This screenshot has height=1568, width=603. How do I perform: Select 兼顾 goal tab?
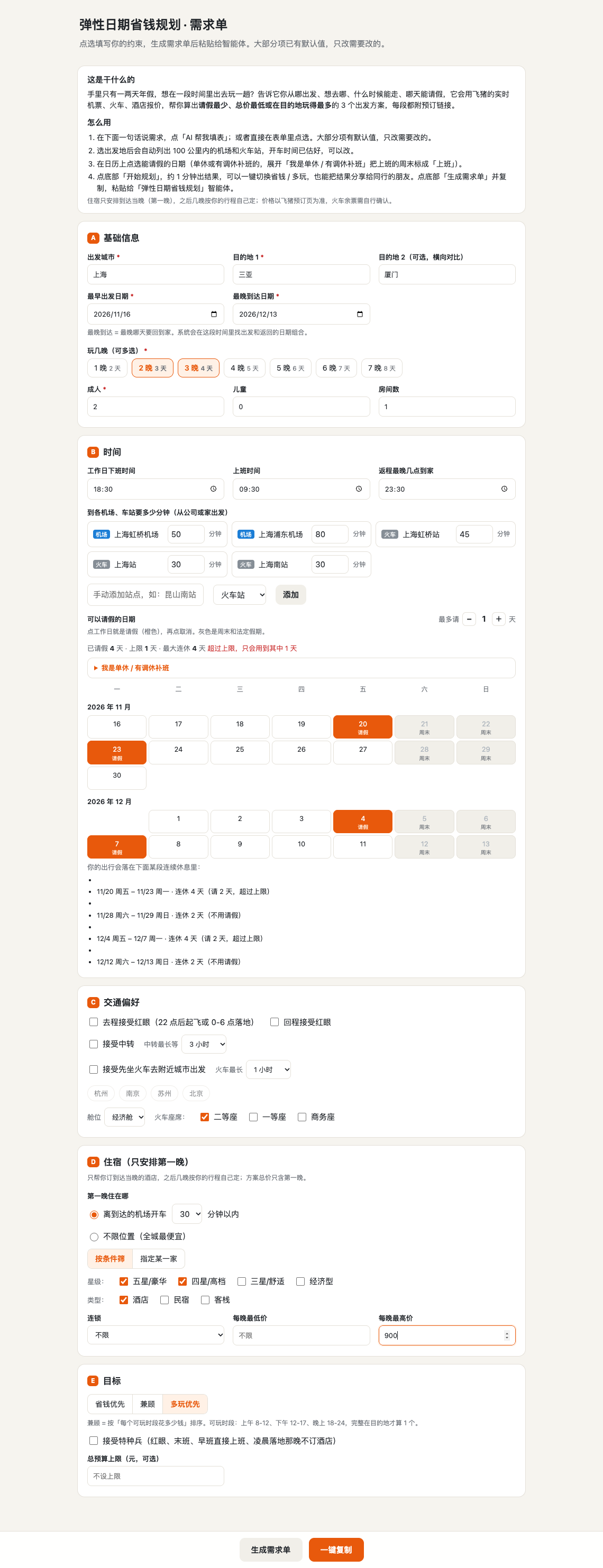pyautogui.click(x=148, y=1404)
